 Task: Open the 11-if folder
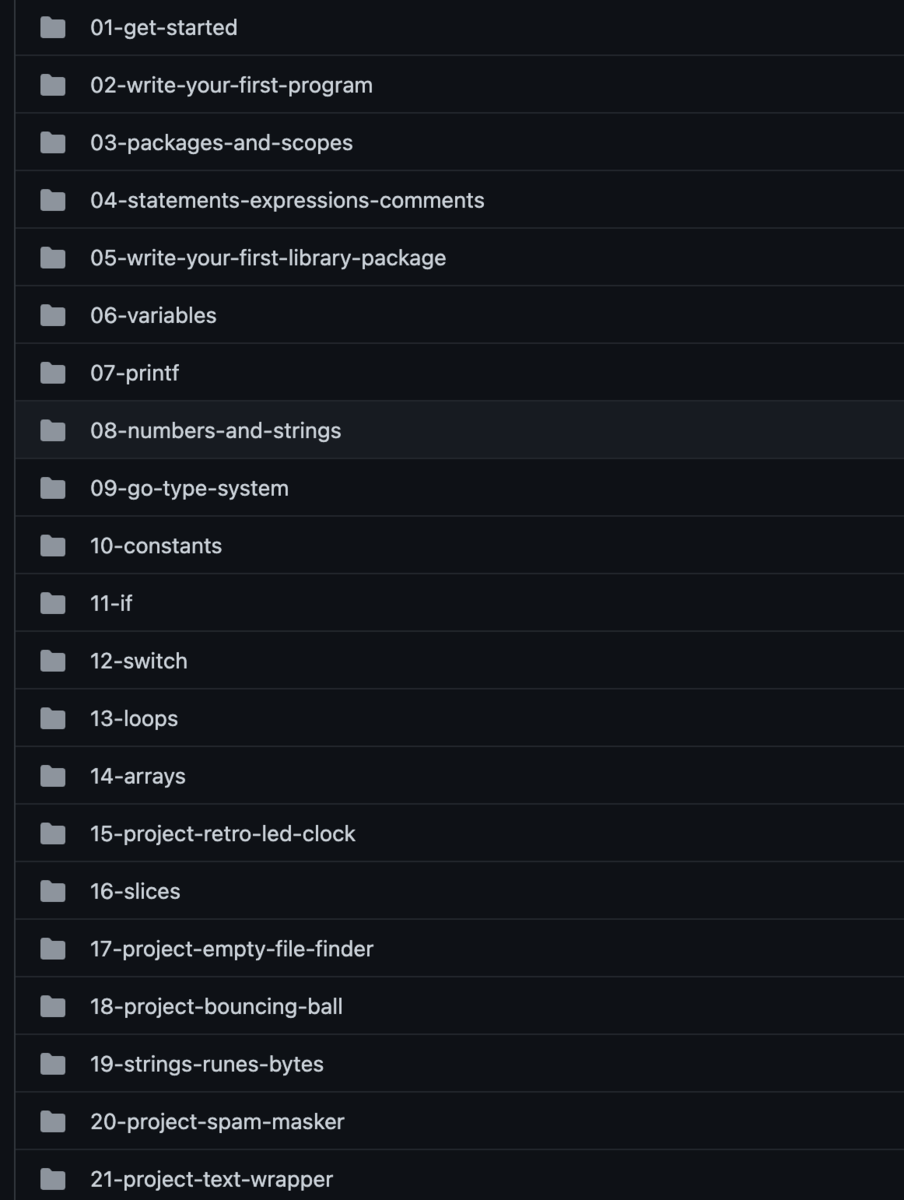pos(111,604)
